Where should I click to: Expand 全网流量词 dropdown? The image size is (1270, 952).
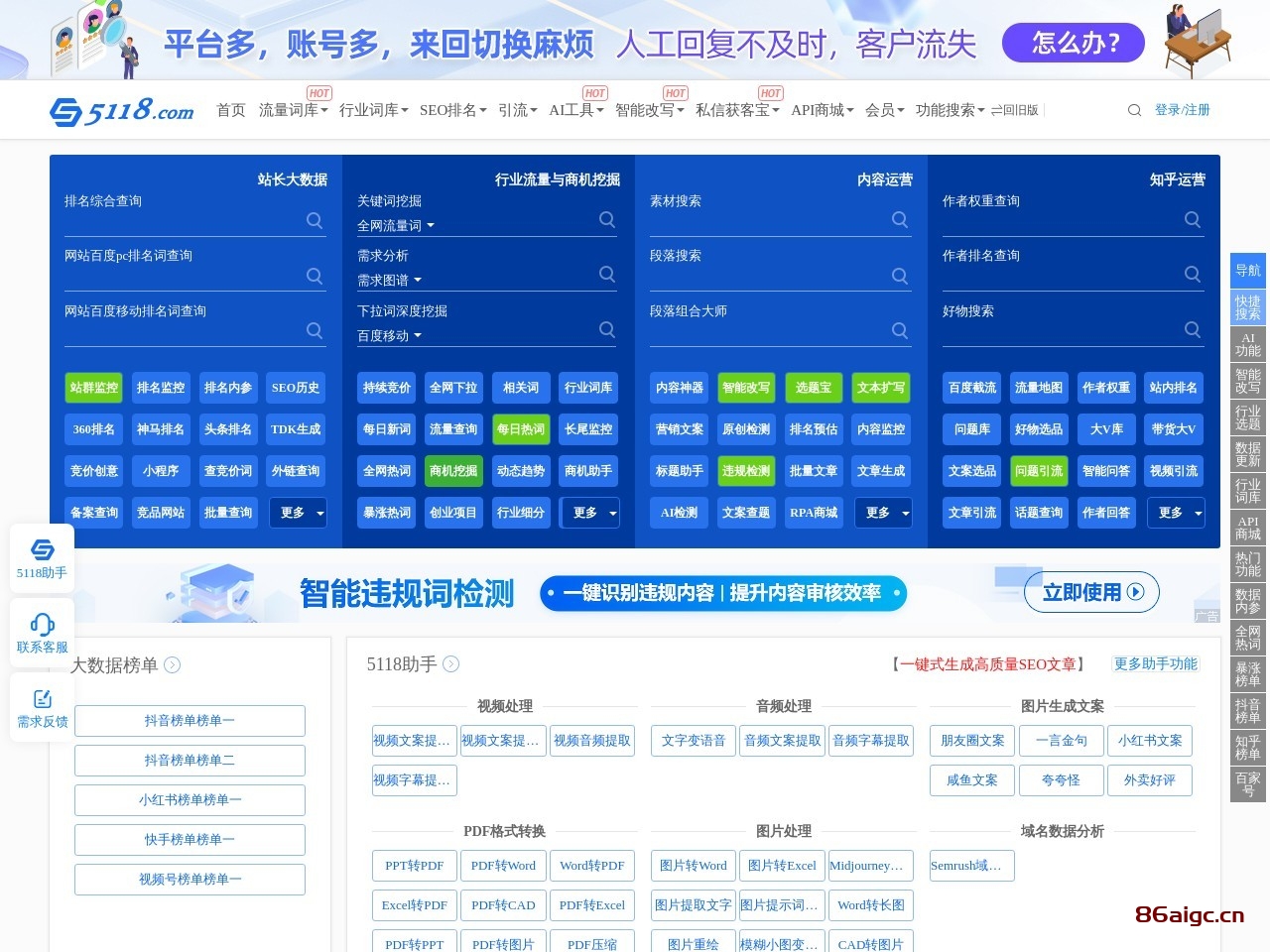(x=396, y=226)
